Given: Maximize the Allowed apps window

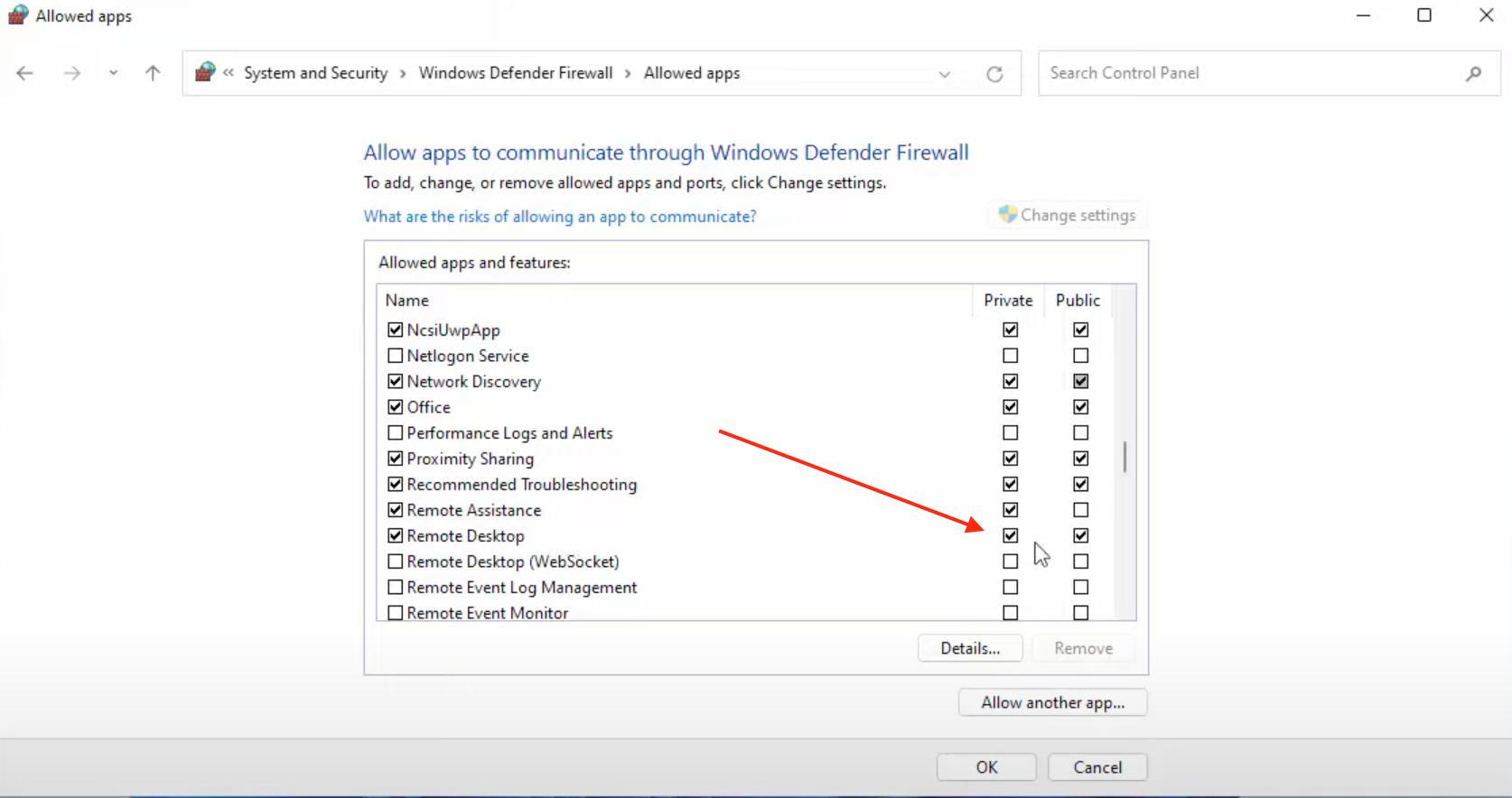Looking at the screenshot, I should tap(1424, 15).
